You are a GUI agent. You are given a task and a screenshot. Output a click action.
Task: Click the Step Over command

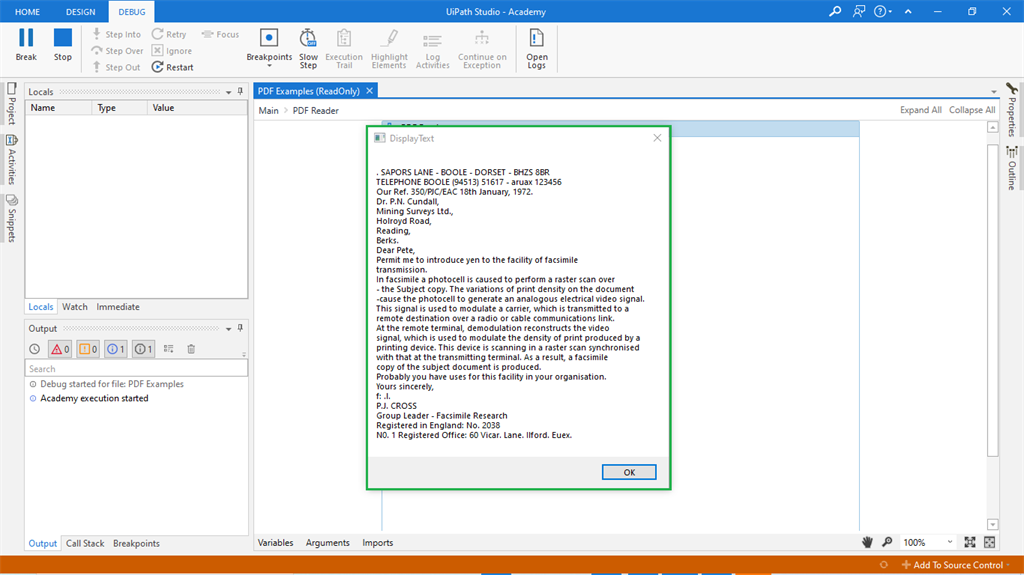[117, 50]
